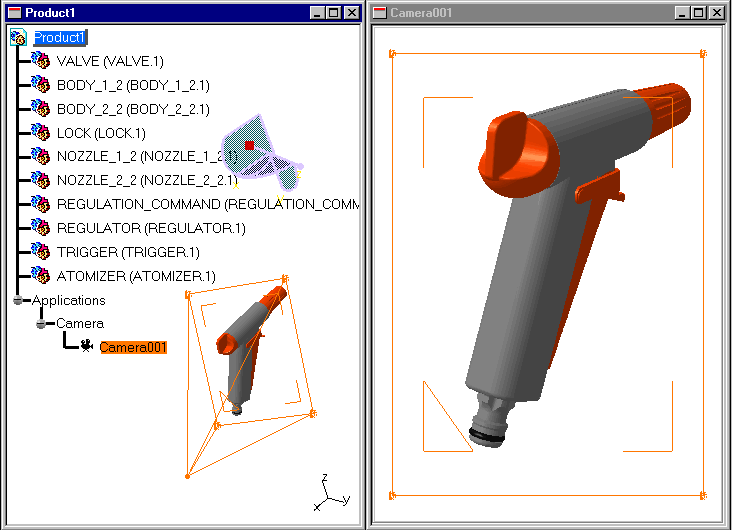Click the Product1 root assembly icon
This screenshot has height=530, width=732.
[19, 37]
